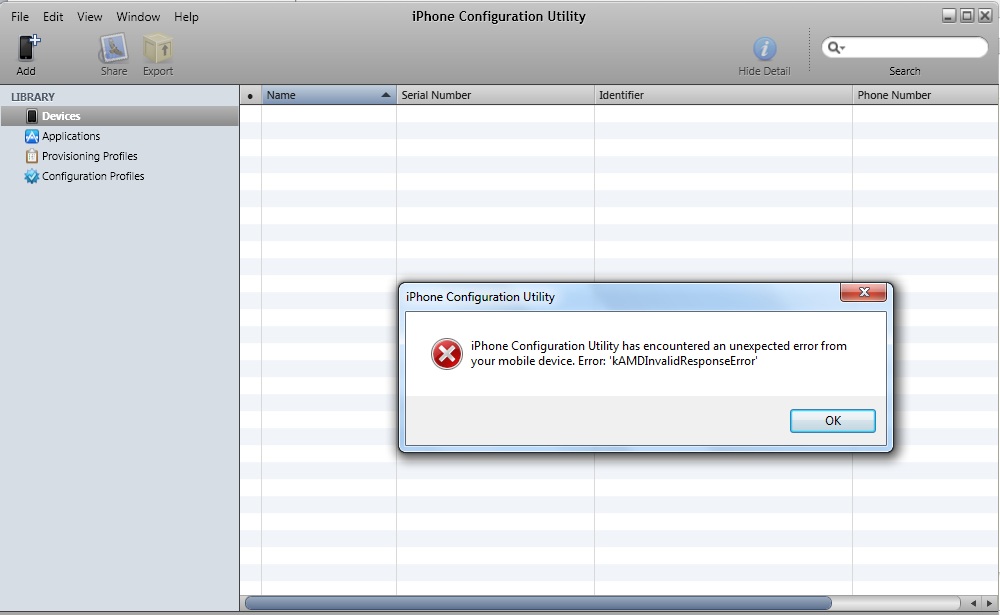Open the search magnifier options
The image size is (1000, 615).
point(836,47)
